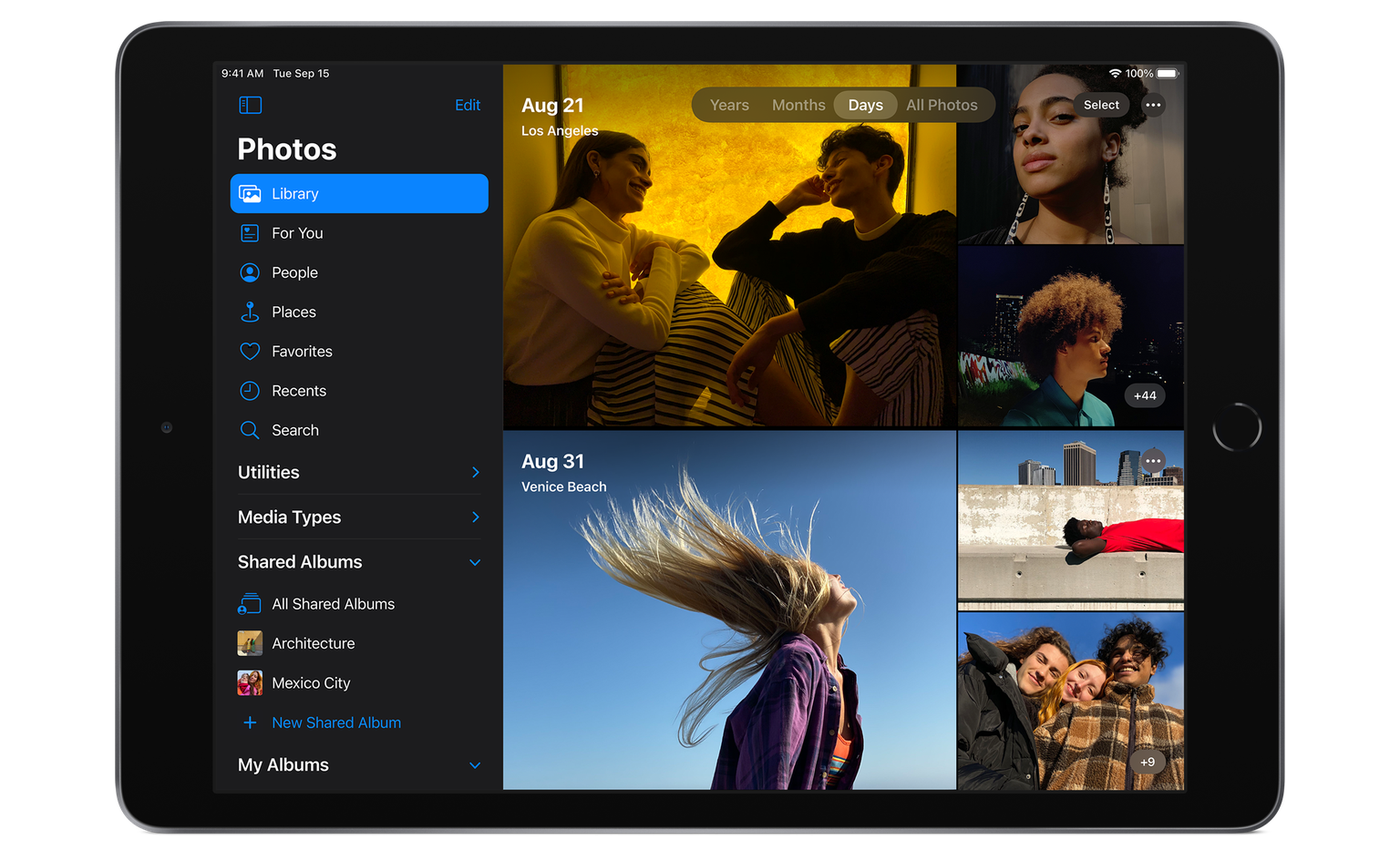The height and width of the screenshot is (850, 1400).
Task: Click the All Shared Albums icon
Action: pyautogui.click(x=250, y=604)
